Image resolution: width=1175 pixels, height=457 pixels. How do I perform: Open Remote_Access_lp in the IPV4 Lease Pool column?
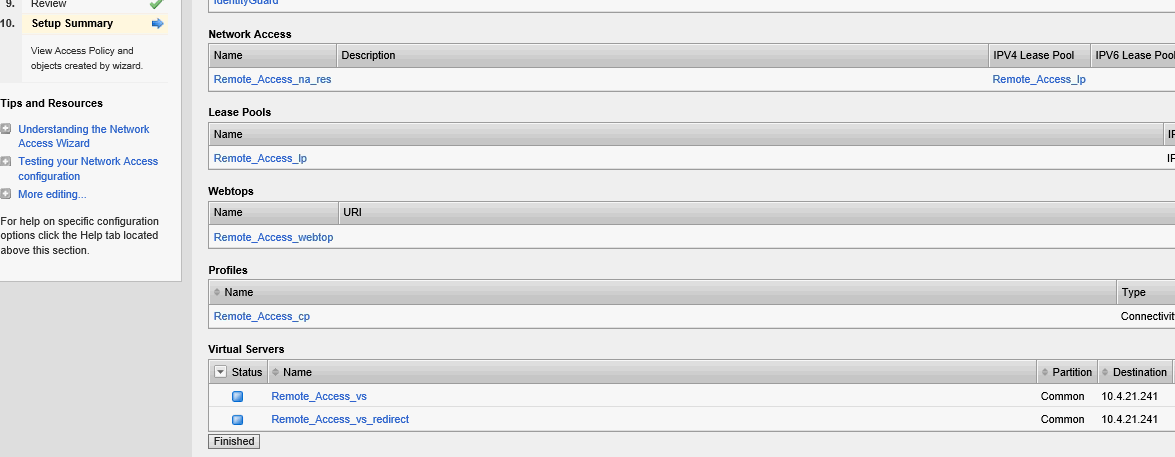coord(1038,79)
